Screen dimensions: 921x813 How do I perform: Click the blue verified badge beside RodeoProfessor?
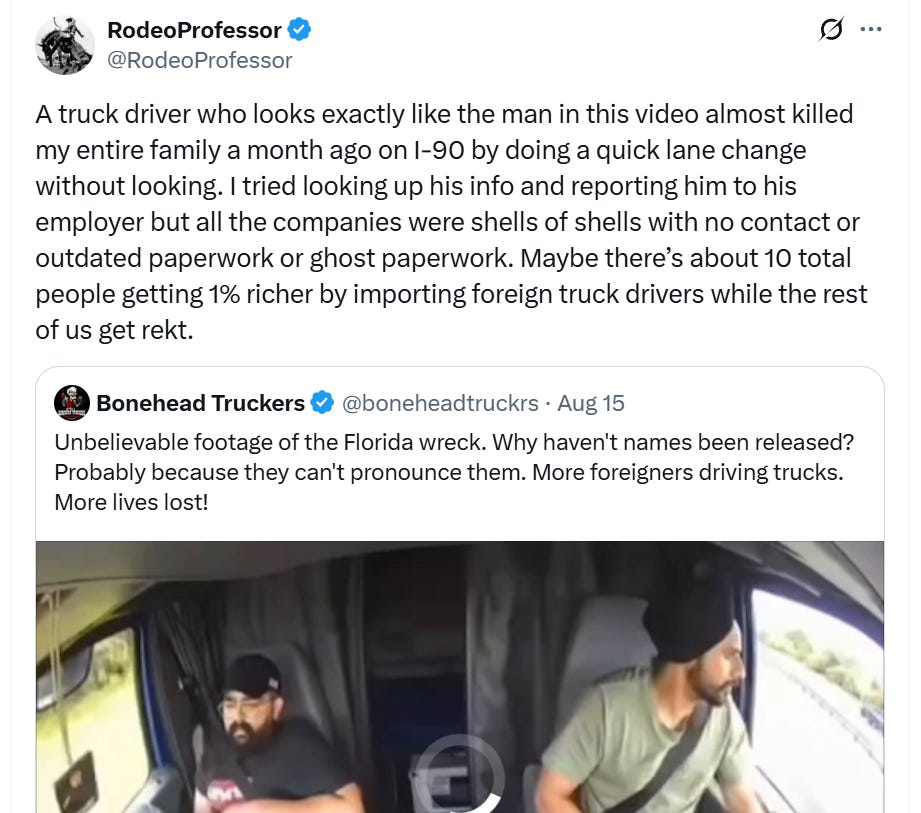pos(299,29)
